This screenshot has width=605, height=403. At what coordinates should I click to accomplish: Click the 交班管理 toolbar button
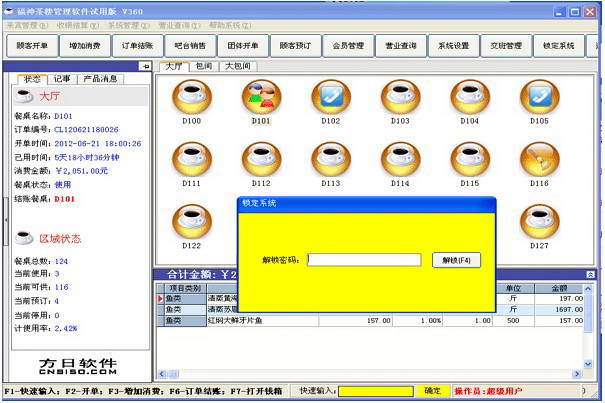click(506, 46)
